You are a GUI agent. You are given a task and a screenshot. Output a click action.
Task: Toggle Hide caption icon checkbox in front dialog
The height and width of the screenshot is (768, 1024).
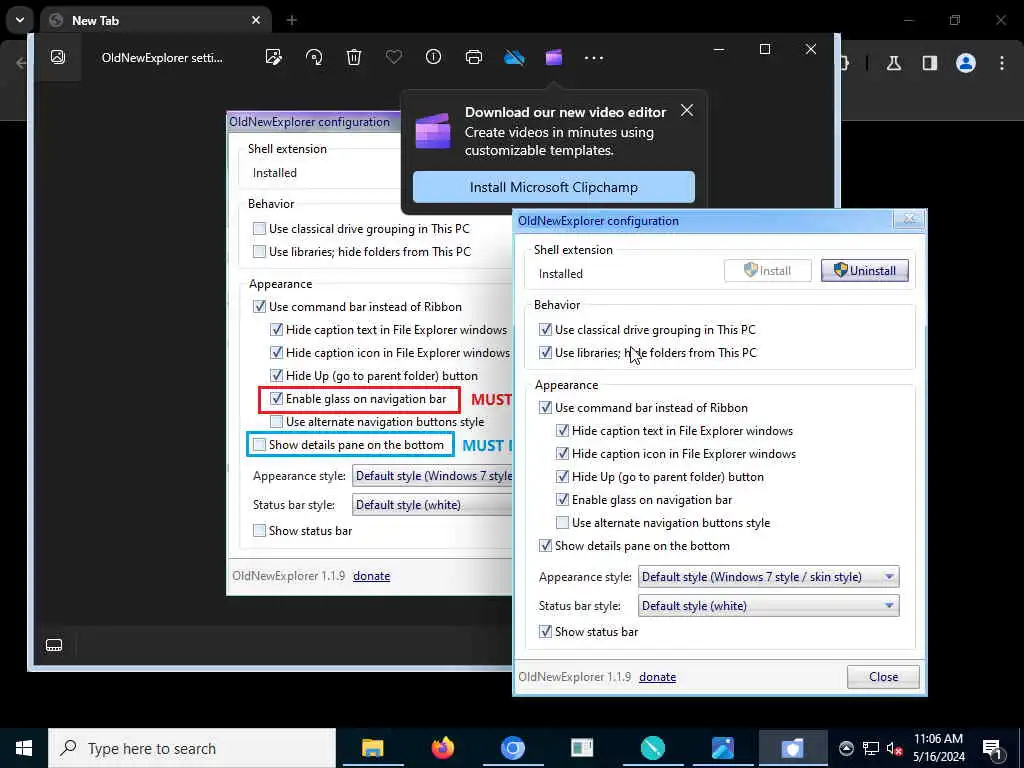tap(562, 454)
